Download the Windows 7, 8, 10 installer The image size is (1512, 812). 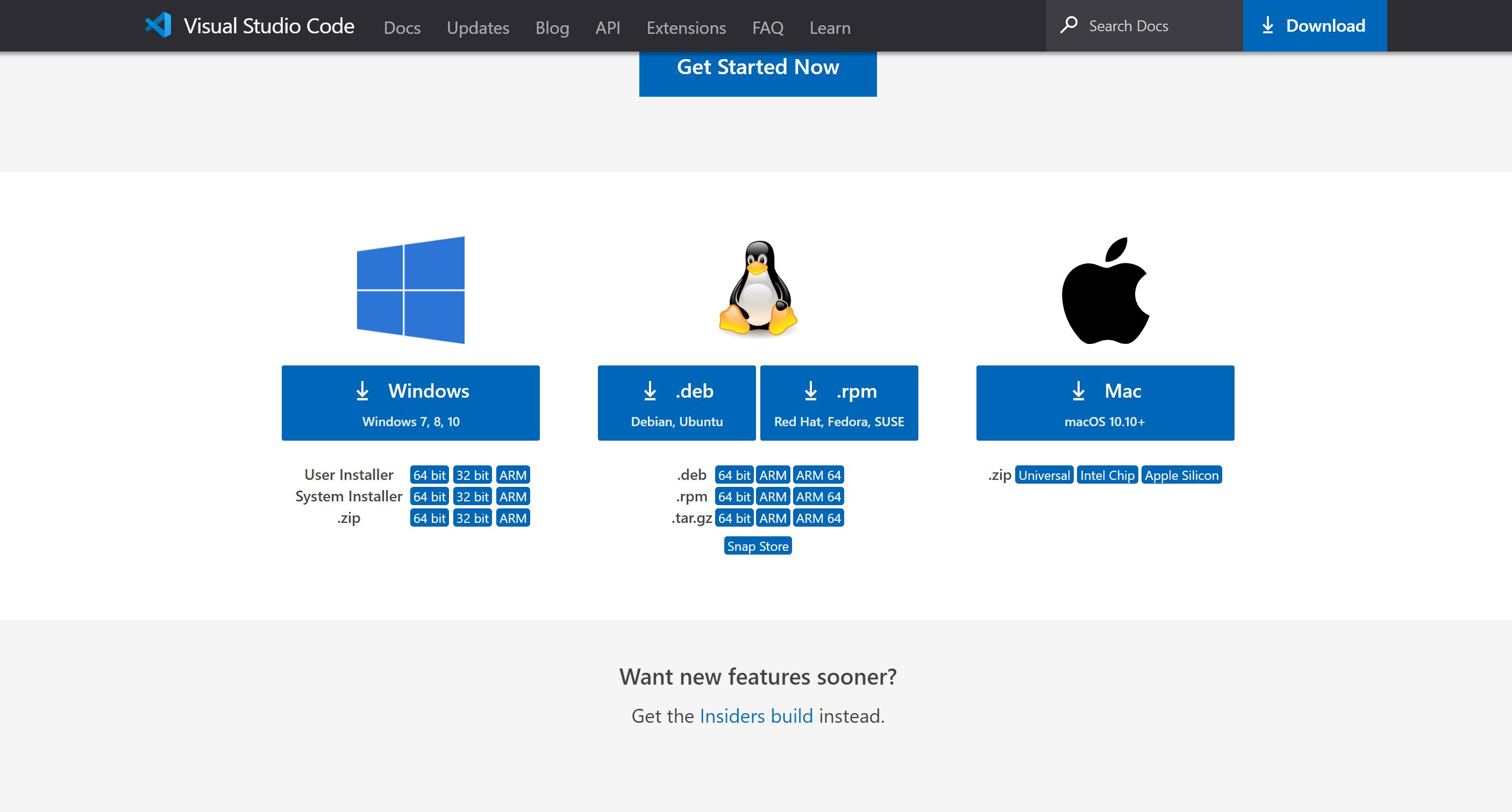click(x=411, y=403)
